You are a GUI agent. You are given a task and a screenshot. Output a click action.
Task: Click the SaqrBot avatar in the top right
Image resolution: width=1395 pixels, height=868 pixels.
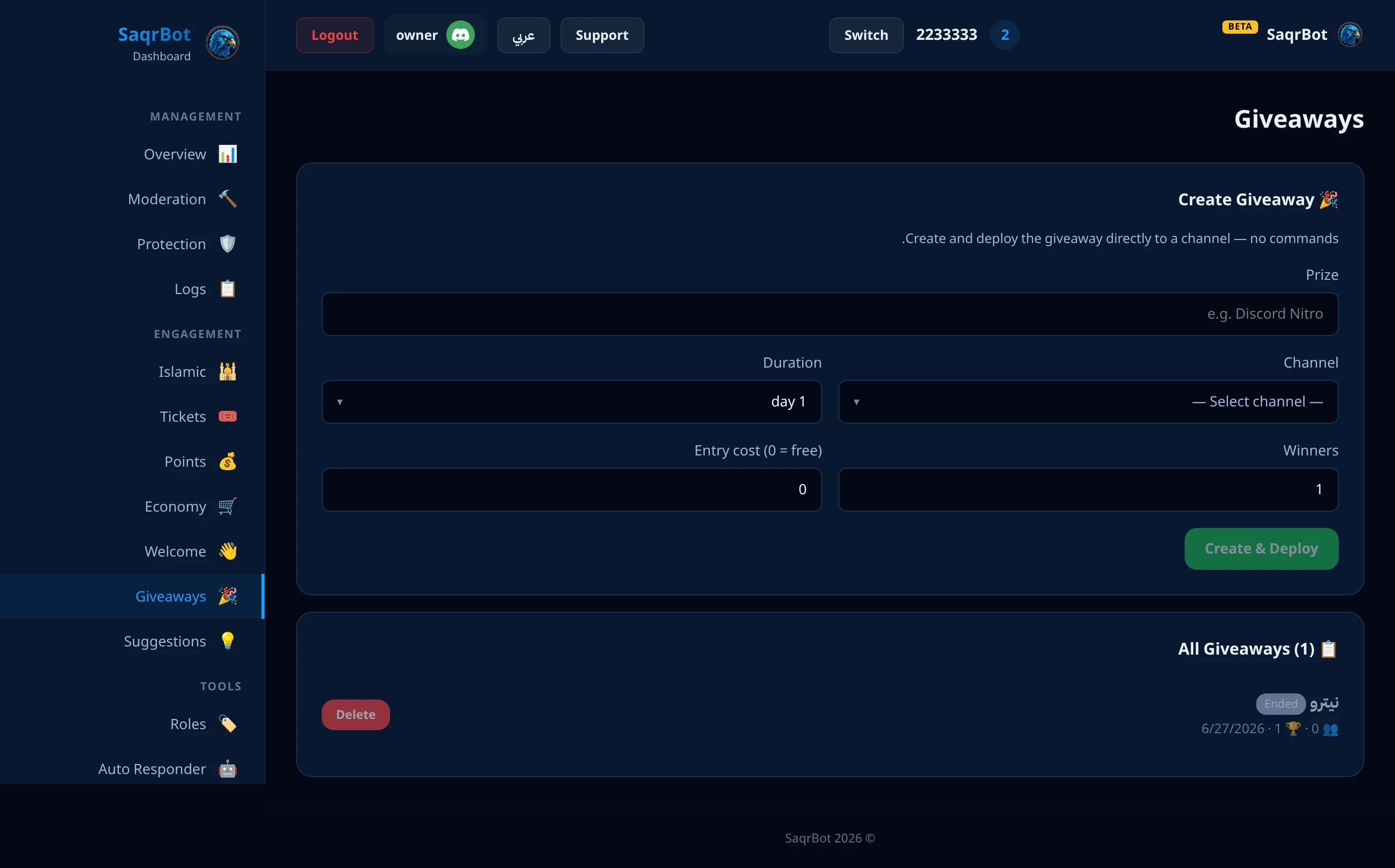[1350, 34]
